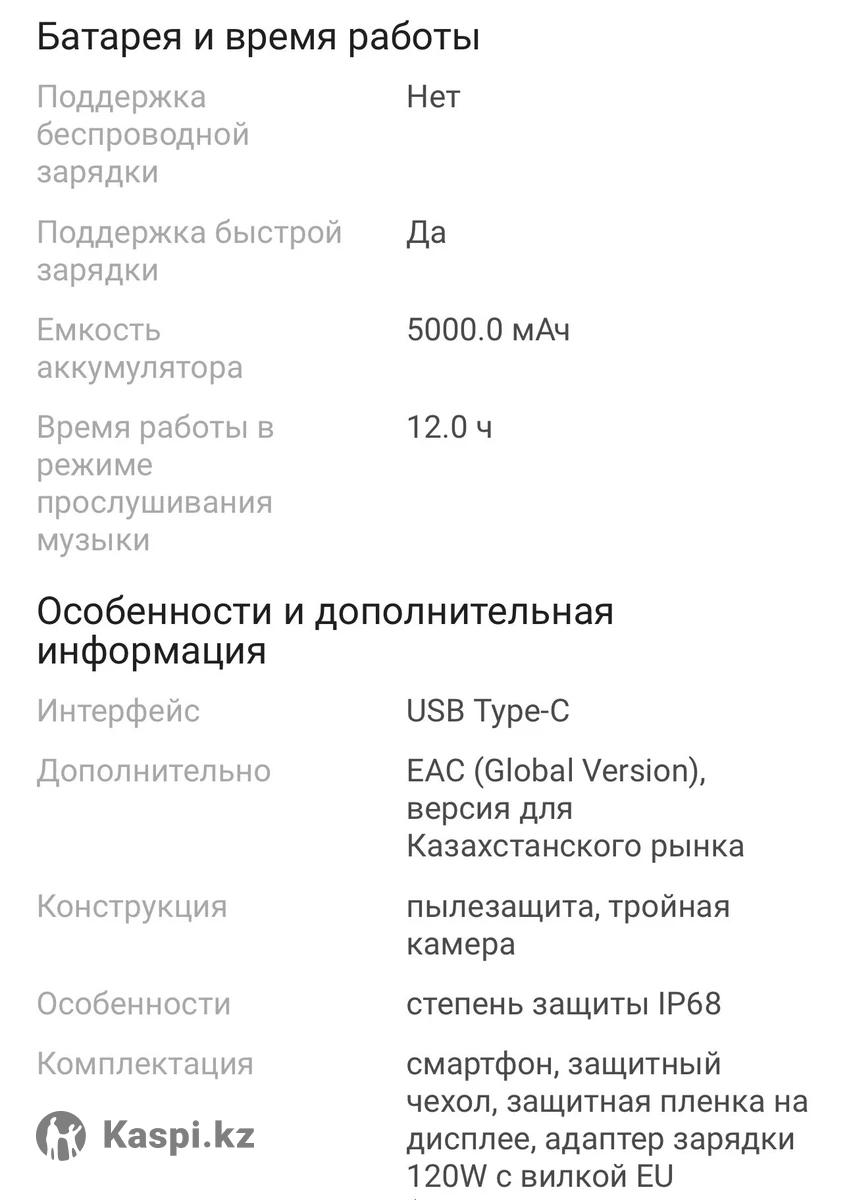849x1200 pixels.
Task: Tap the 'Емкость аккумулятора' label
Action: coord(139,348)
